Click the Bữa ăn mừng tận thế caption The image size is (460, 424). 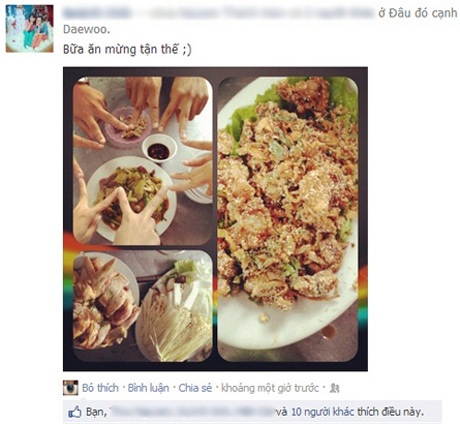[127, 49]
